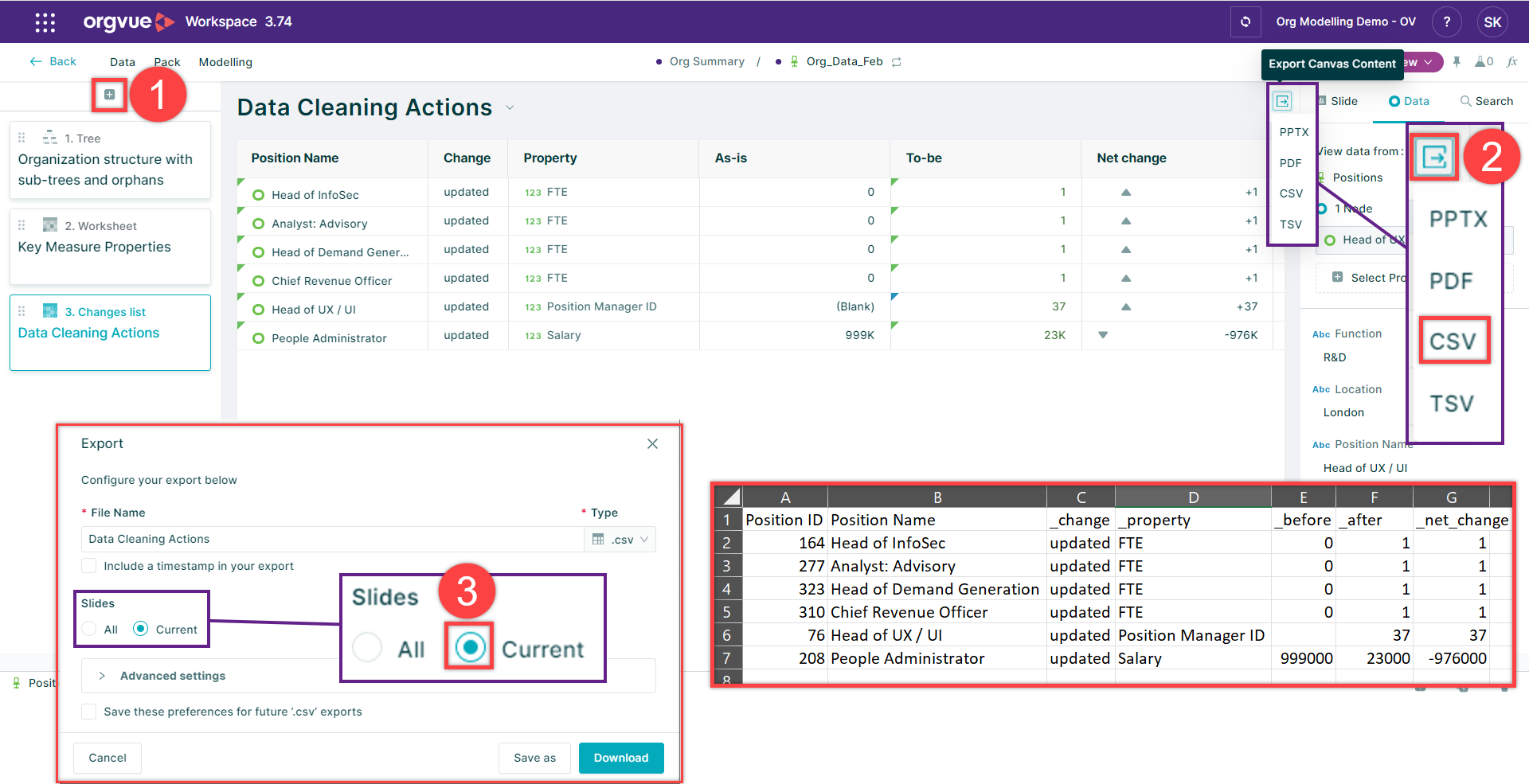1529x784 pixels.
Task: Click the R&D function value
Action: 1335,357
